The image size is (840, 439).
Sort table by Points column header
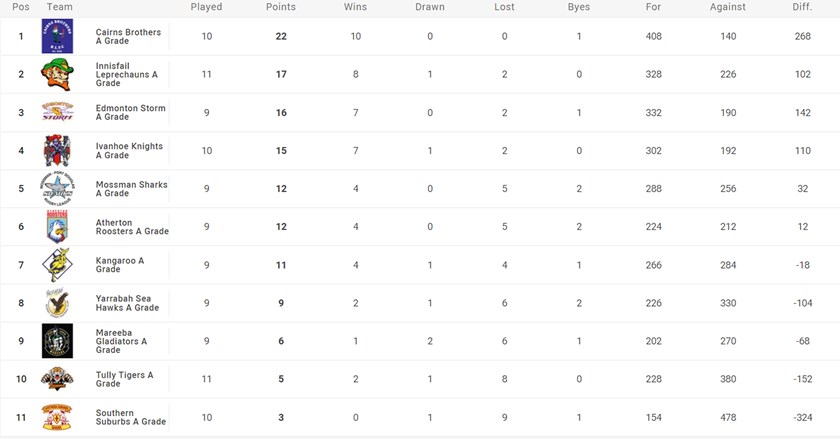tap(281, 7)
